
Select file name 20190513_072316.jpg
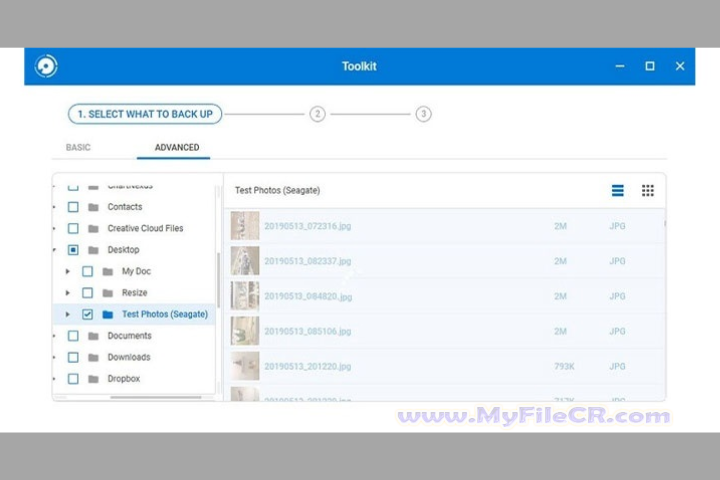[308, 226]
